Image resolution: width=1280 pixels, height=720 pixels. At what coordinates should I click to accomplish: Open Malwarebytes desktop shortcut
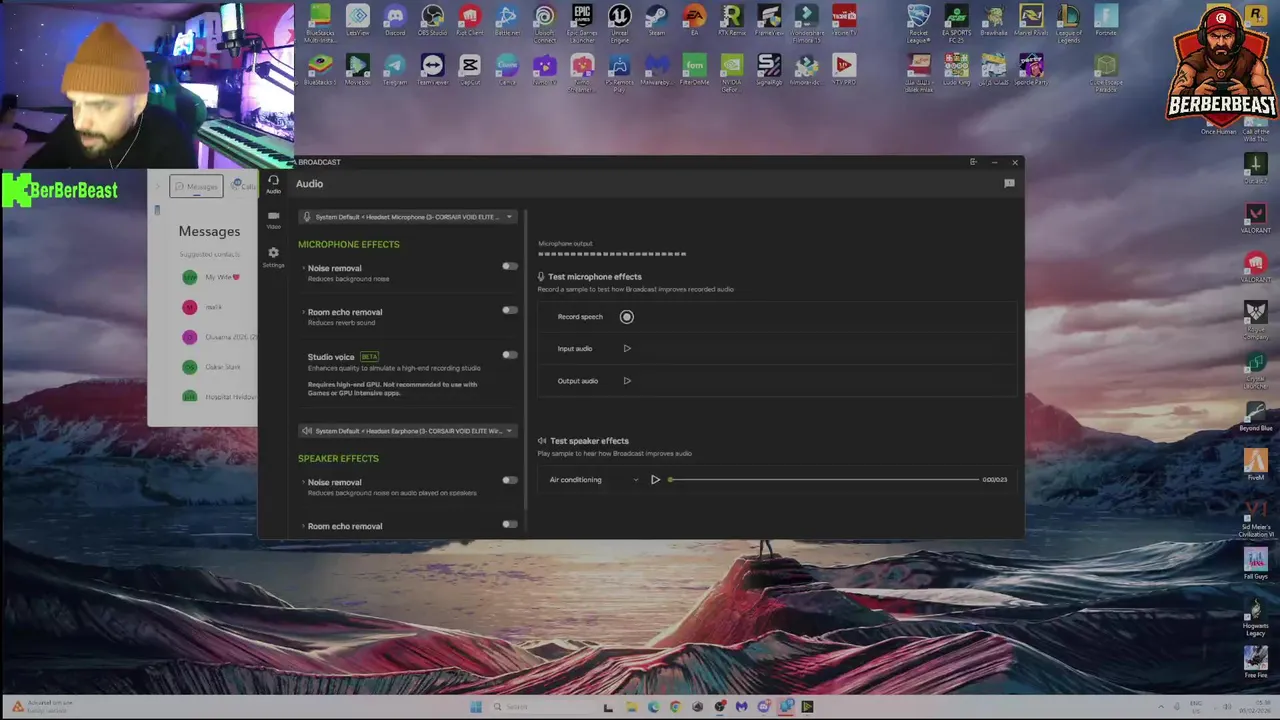point(656,70)
